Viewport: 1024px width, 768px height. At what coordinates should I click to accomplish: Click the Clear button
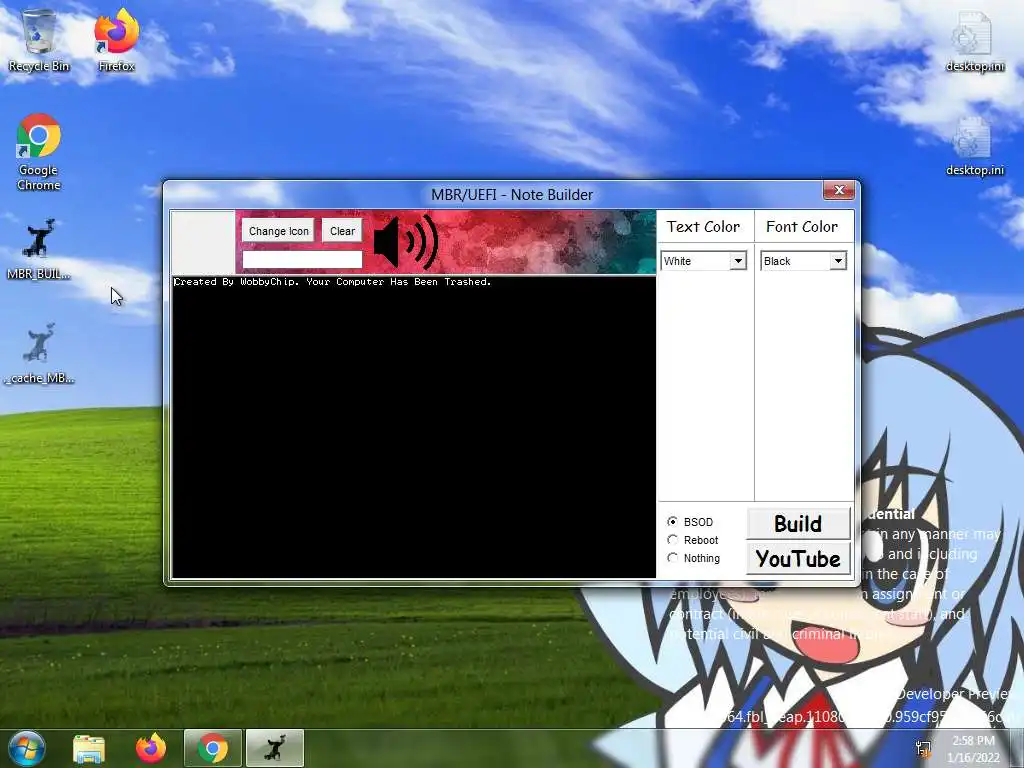(342, 231)
